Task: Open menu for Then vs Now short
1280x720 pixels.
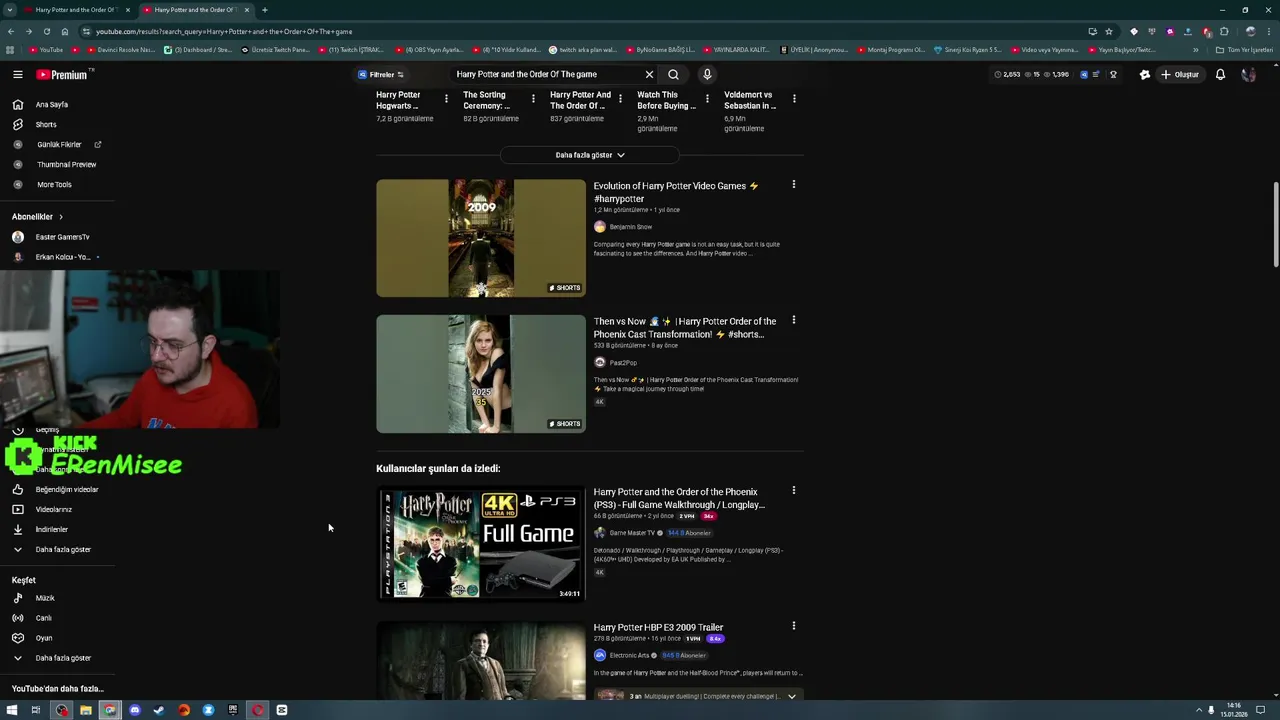Action: (x=794, y=321)
